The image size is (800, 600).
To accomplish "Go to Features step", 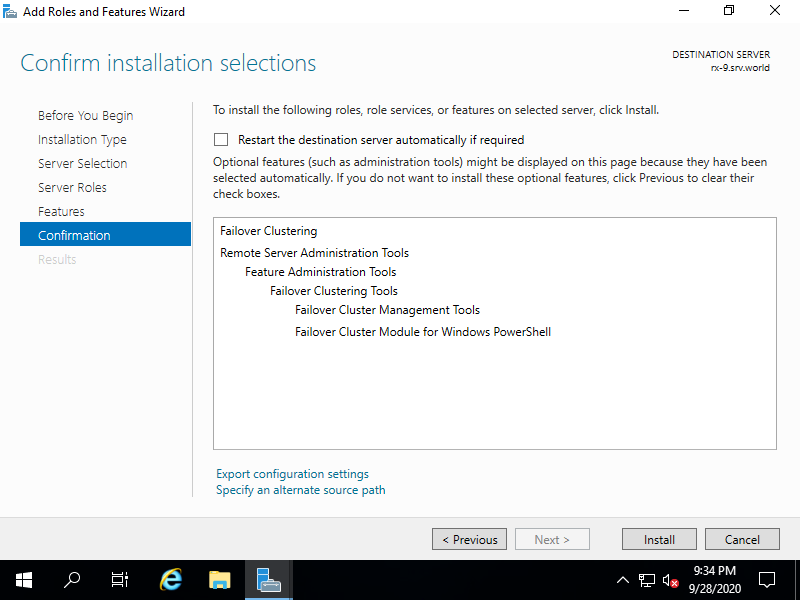I will 61,211.
